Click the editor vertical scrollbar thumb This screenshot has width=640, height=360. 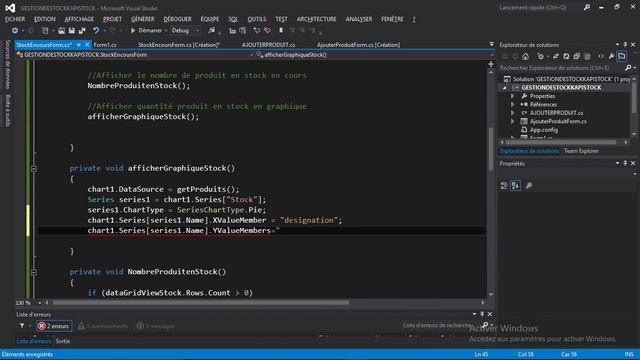pos(491,149)
